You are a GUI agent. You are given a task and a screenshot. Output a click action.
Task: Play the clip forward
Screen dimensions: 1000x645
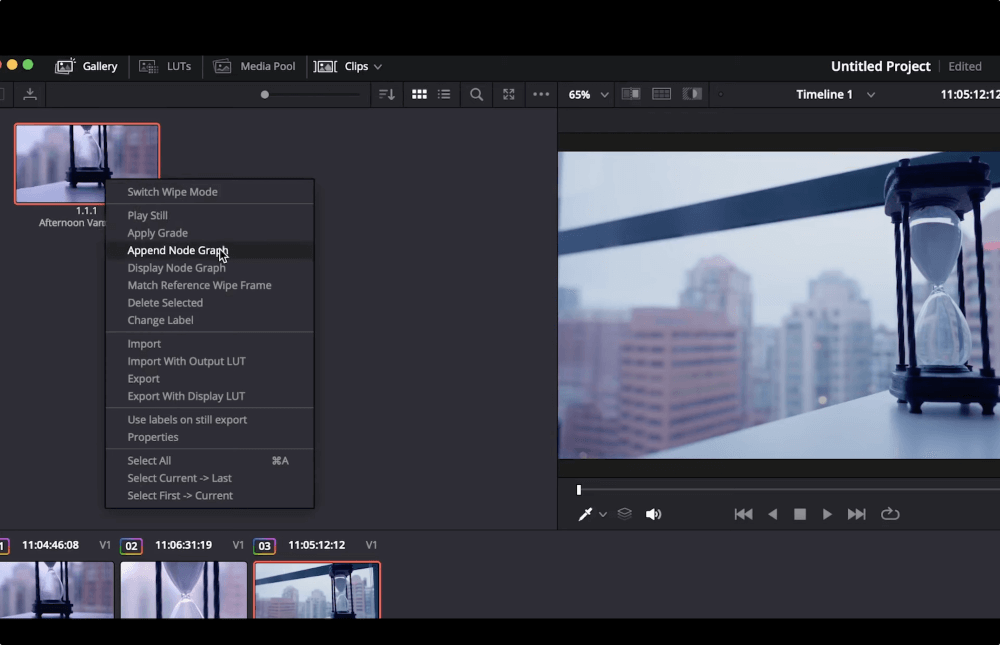click(827, 514)
